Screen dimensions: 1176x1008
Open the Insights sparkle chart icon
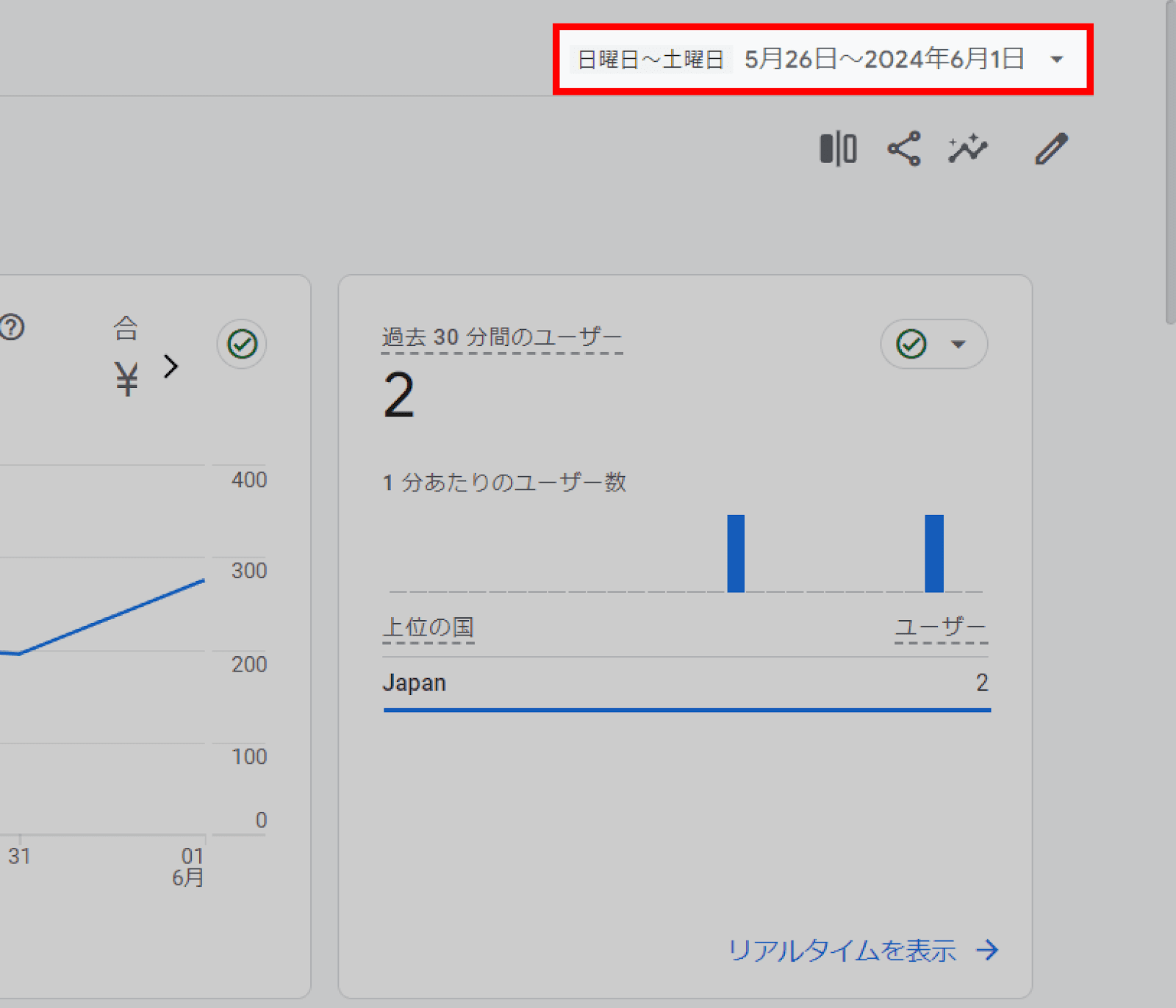pos(968,149)
